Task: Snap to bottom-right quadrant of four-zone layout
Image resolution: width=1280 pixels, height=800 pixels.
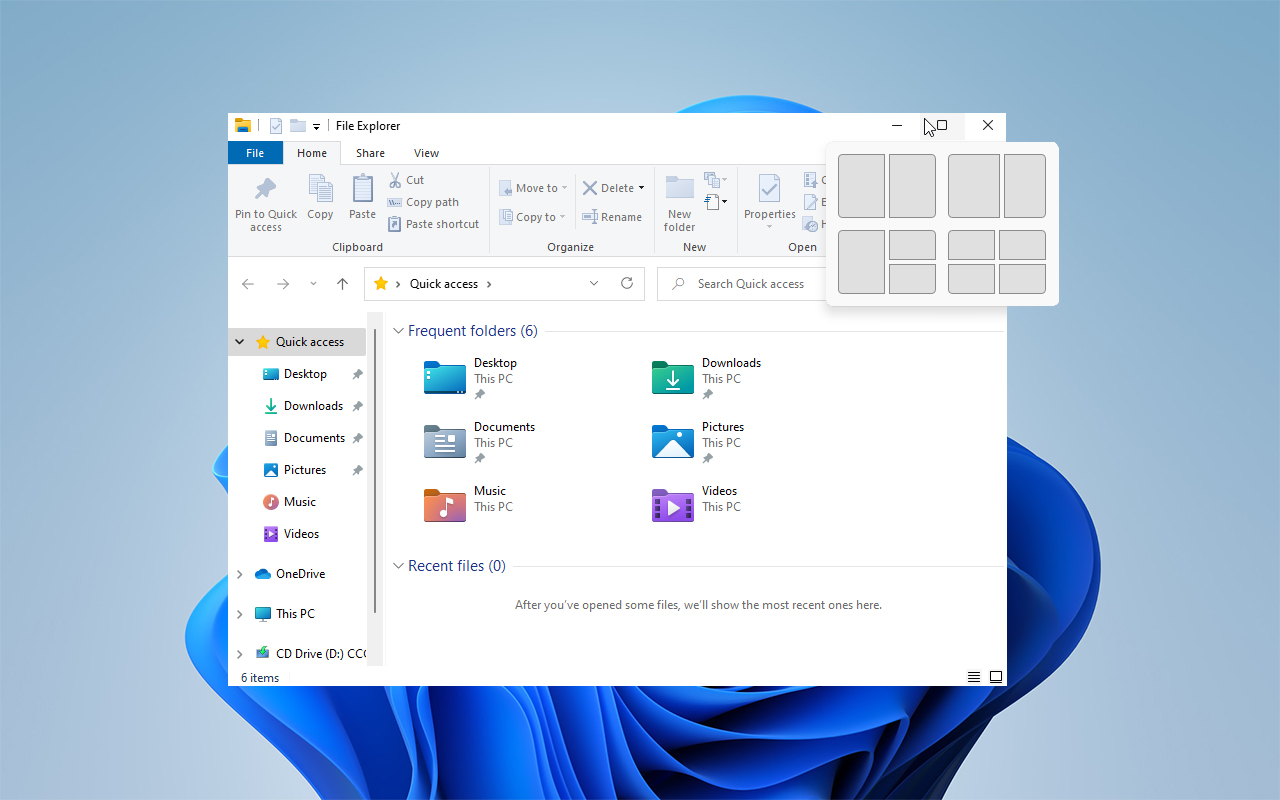Action: click(1022, 279)
